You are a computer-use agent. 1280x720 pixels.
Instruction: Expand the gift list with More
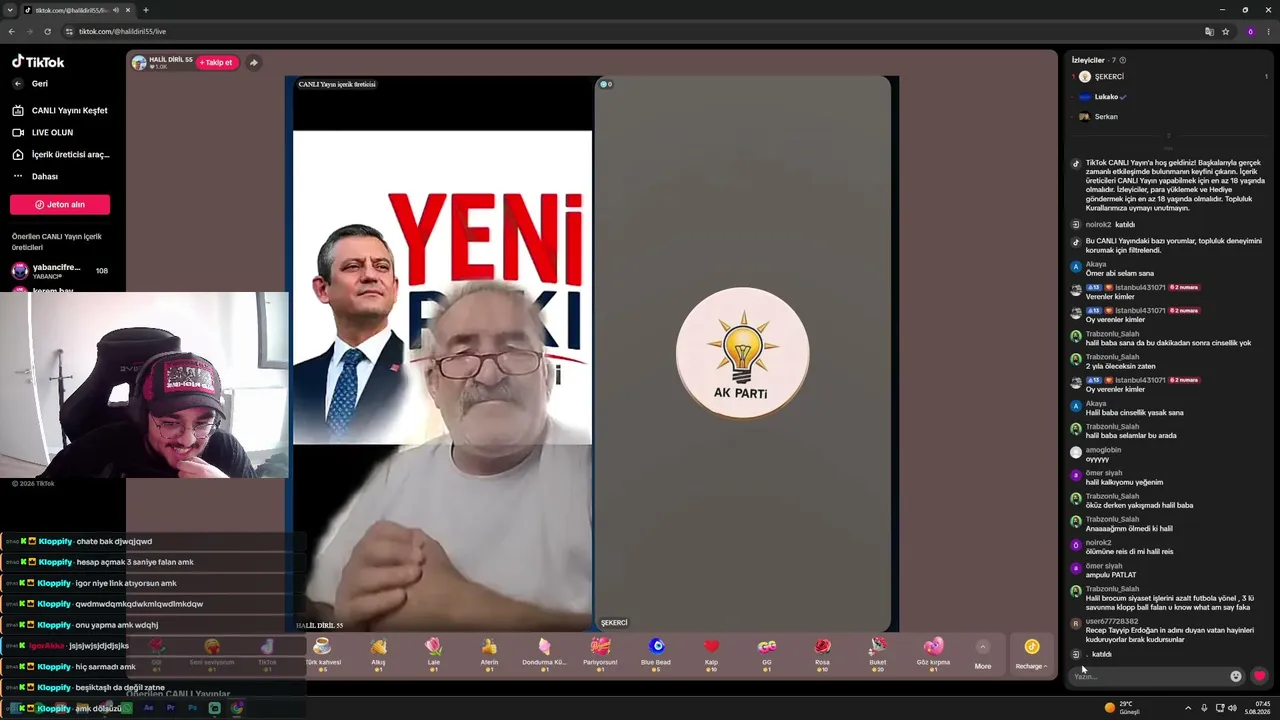pyautogui.click(x=983, y=653)
